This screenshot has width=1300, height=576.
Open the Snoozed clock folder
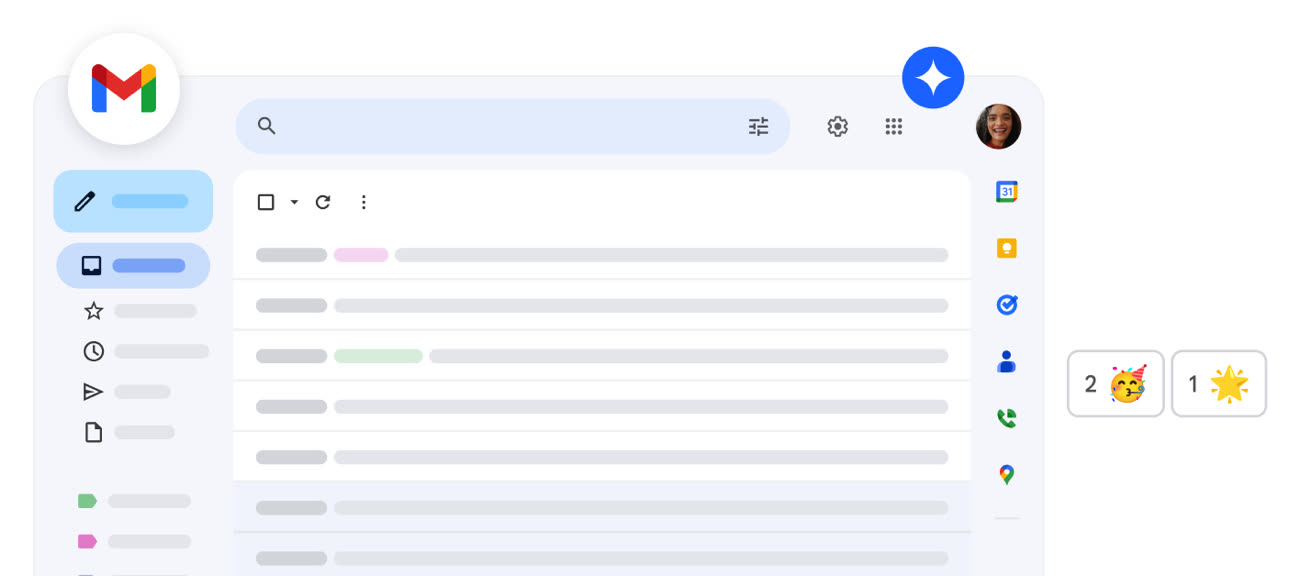tap(94, 351)
